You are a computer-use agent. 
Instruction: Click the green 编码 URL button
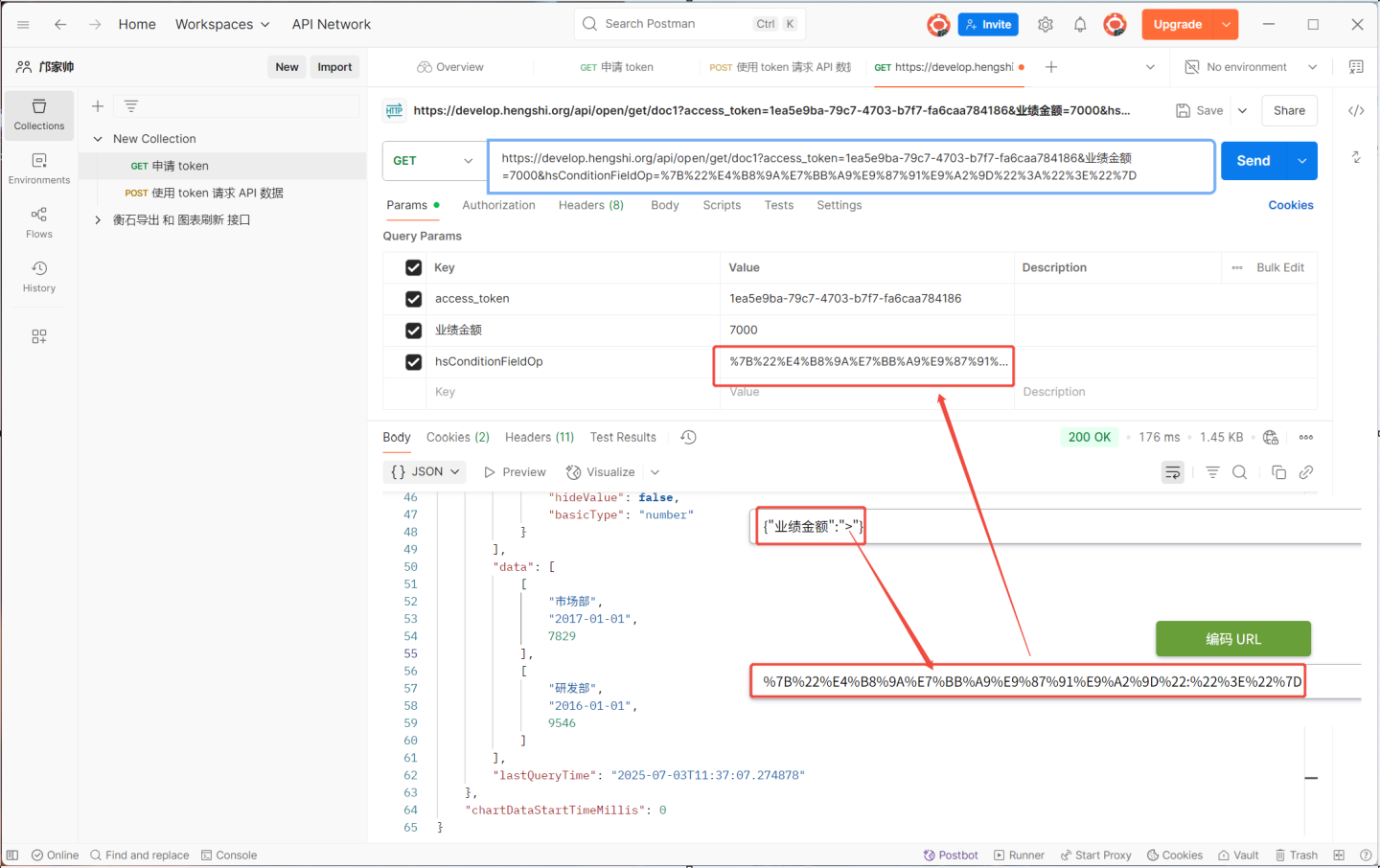tap(1232, 639)
